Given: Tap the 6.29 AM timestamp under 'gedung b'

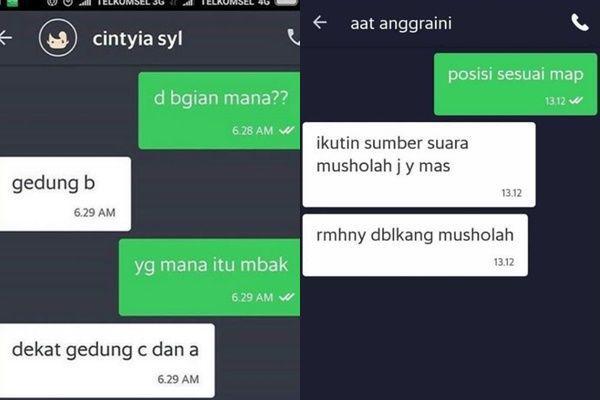Looking at the screenshot, I should 95,212.
